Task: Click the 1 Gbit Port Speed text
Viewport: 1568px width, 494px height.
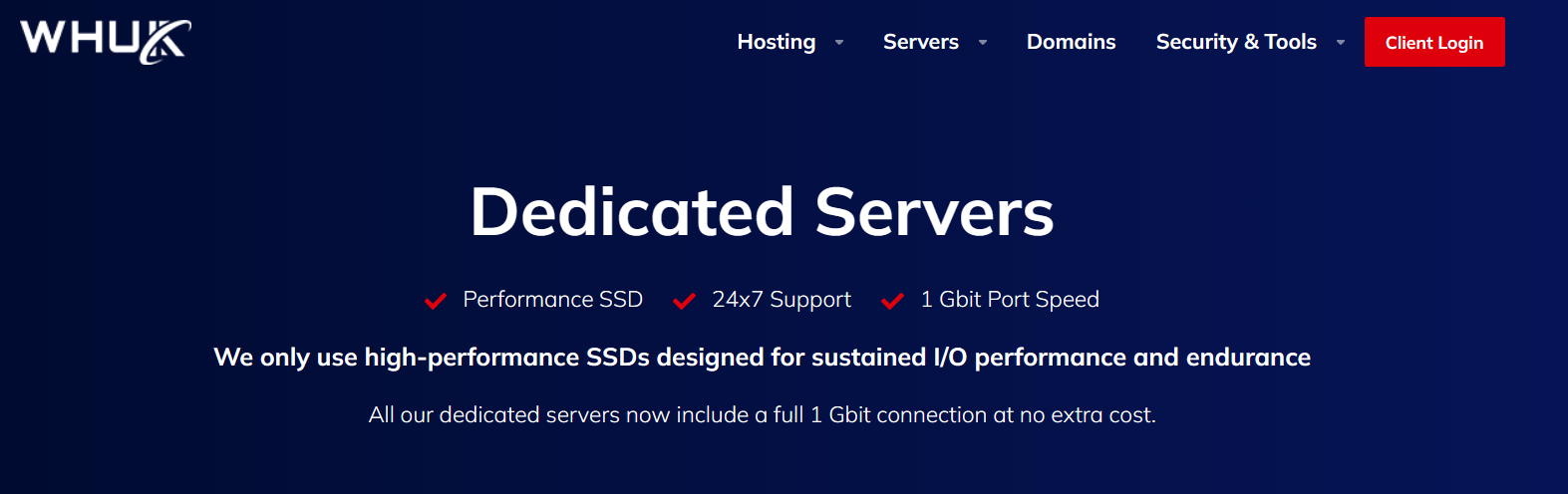Action: 1010,300
